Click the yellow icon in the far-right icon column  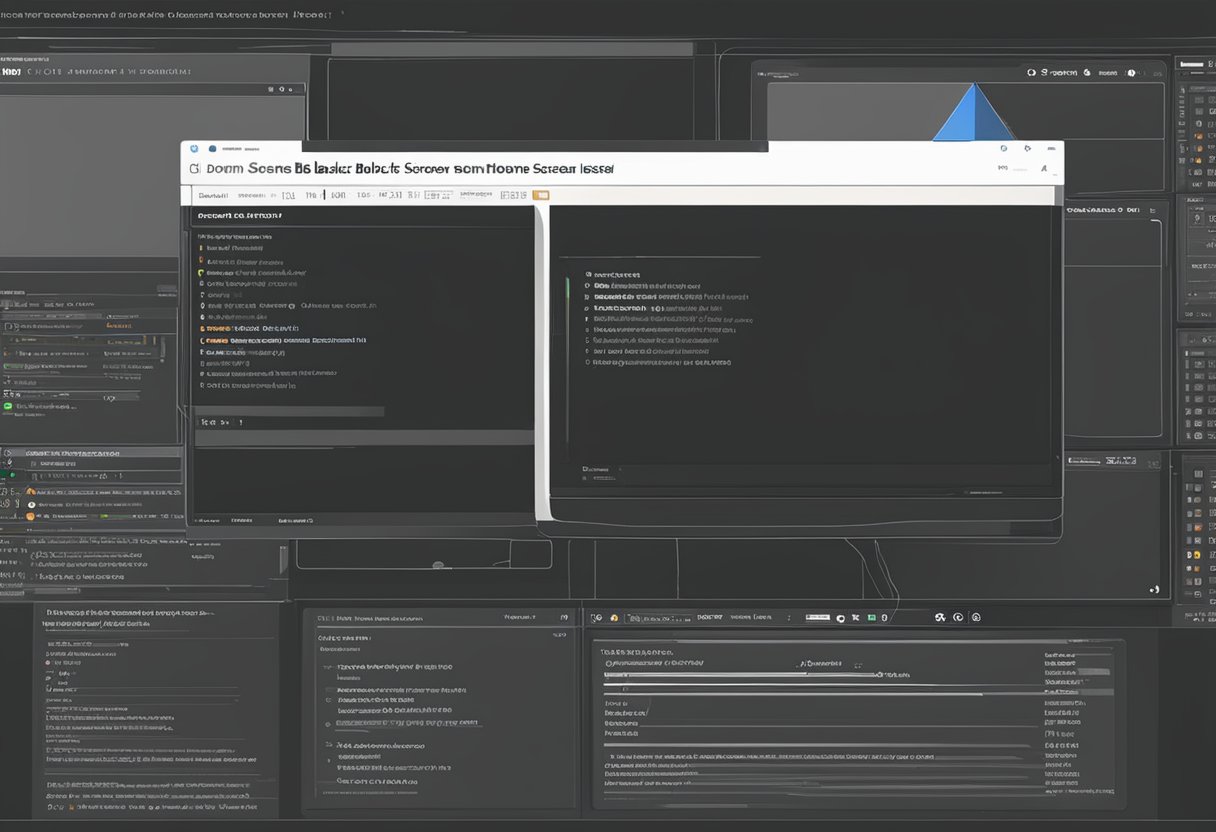click(1195, 554)
